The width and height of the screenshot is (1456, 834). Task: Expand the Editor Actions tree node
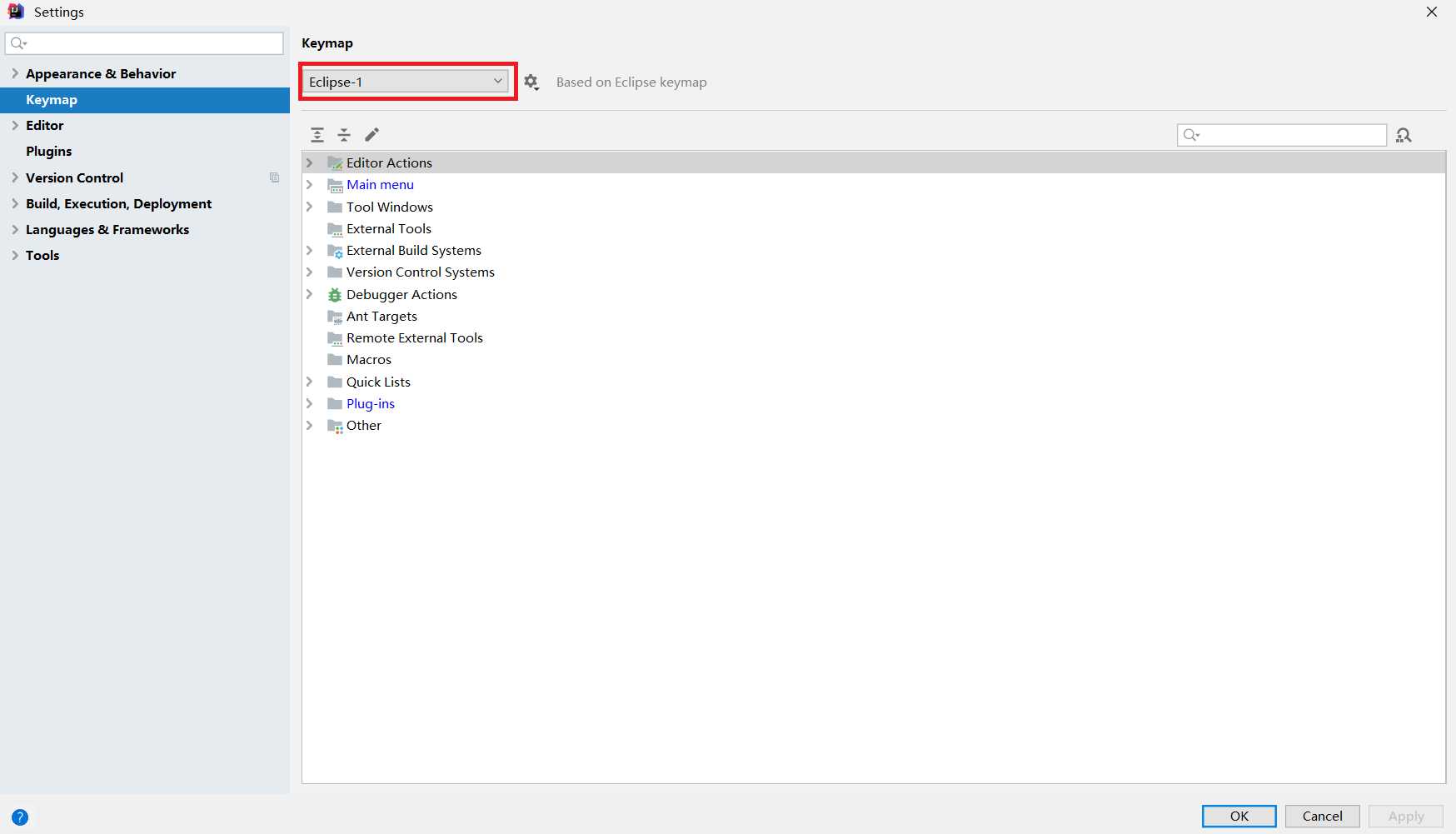click(x=310, y=162)
